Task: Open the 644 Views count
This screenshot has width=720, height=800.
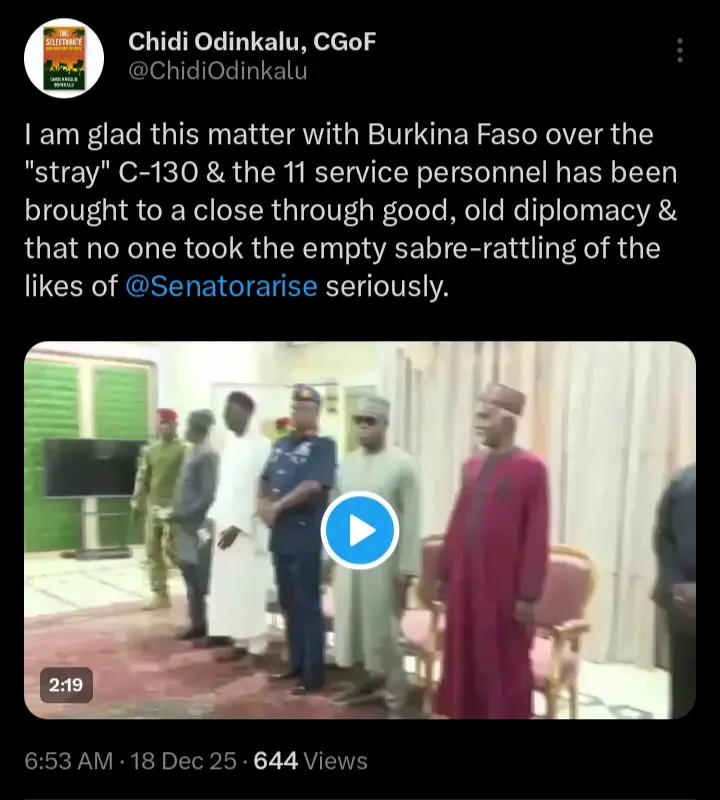Action: [x=311, y=761]
